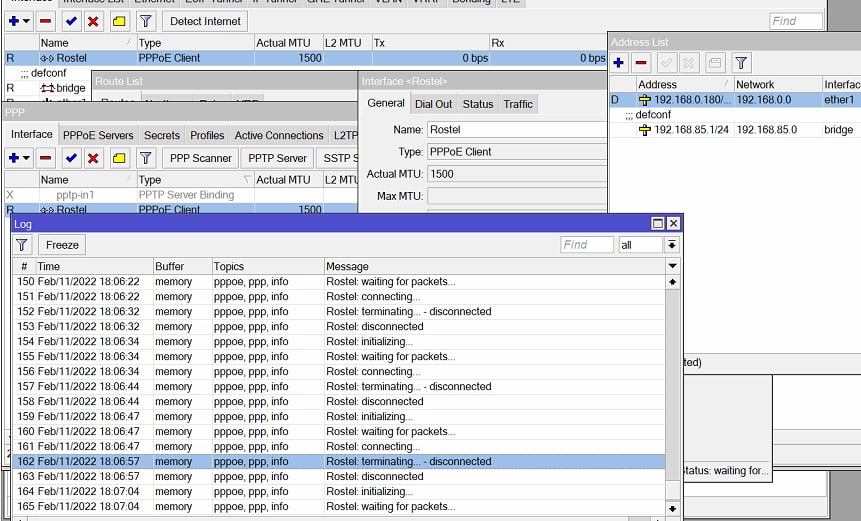Select log entry 157 terminating disconnected
Viewport: 861px width, 521px height.
339,386
